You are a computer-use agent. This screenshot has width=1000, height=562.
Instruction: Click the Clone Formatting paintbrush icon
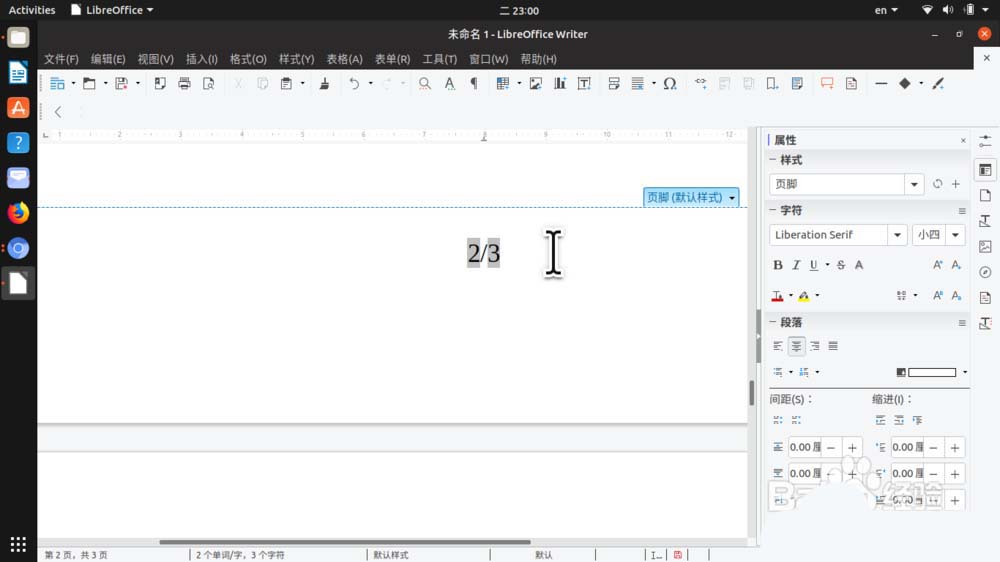coord(324,84)
